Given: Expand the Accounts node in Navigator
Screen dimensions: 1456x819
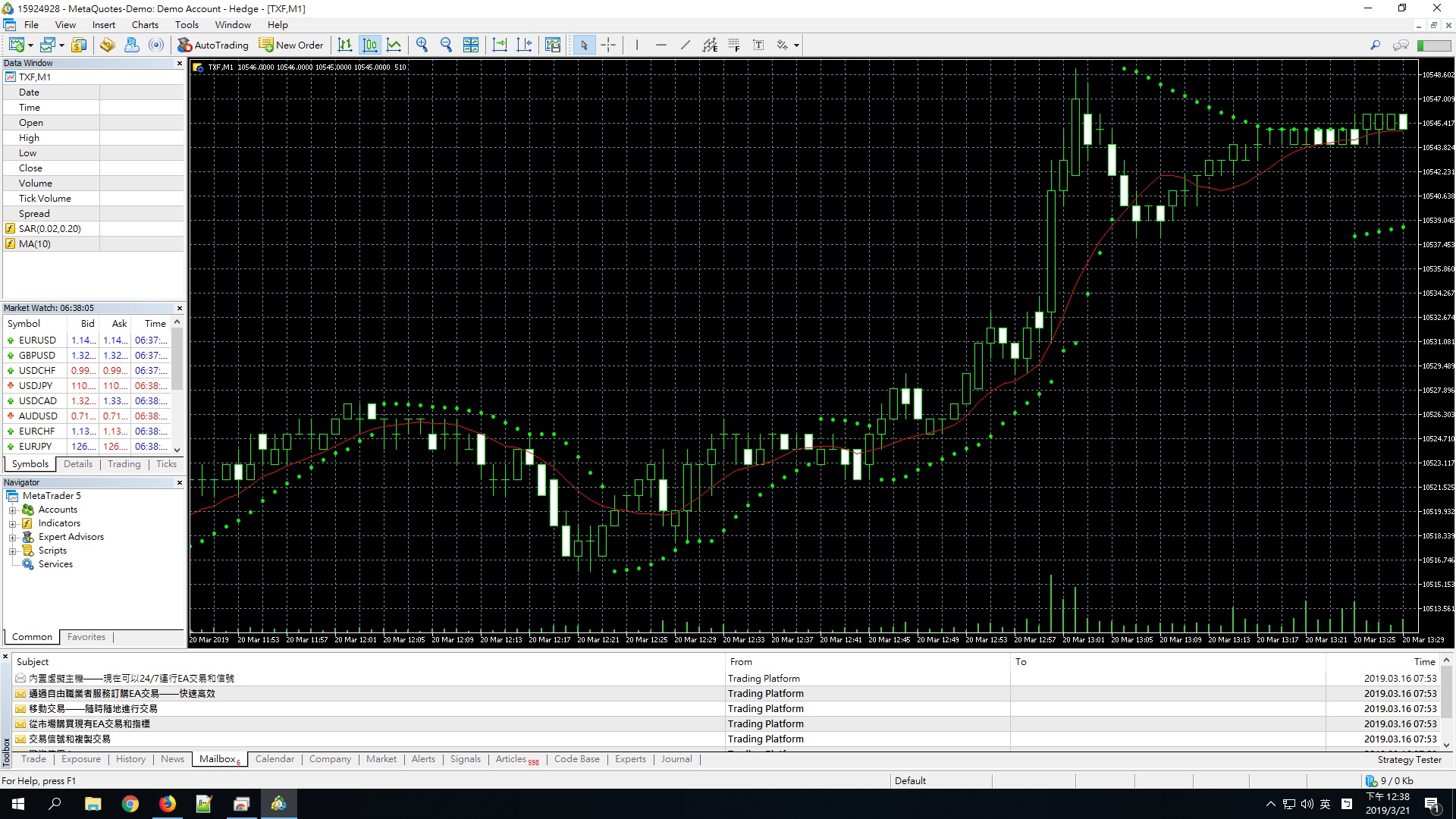Looking at the screenshot, I should pyautogui.click(x=12, y=510).
